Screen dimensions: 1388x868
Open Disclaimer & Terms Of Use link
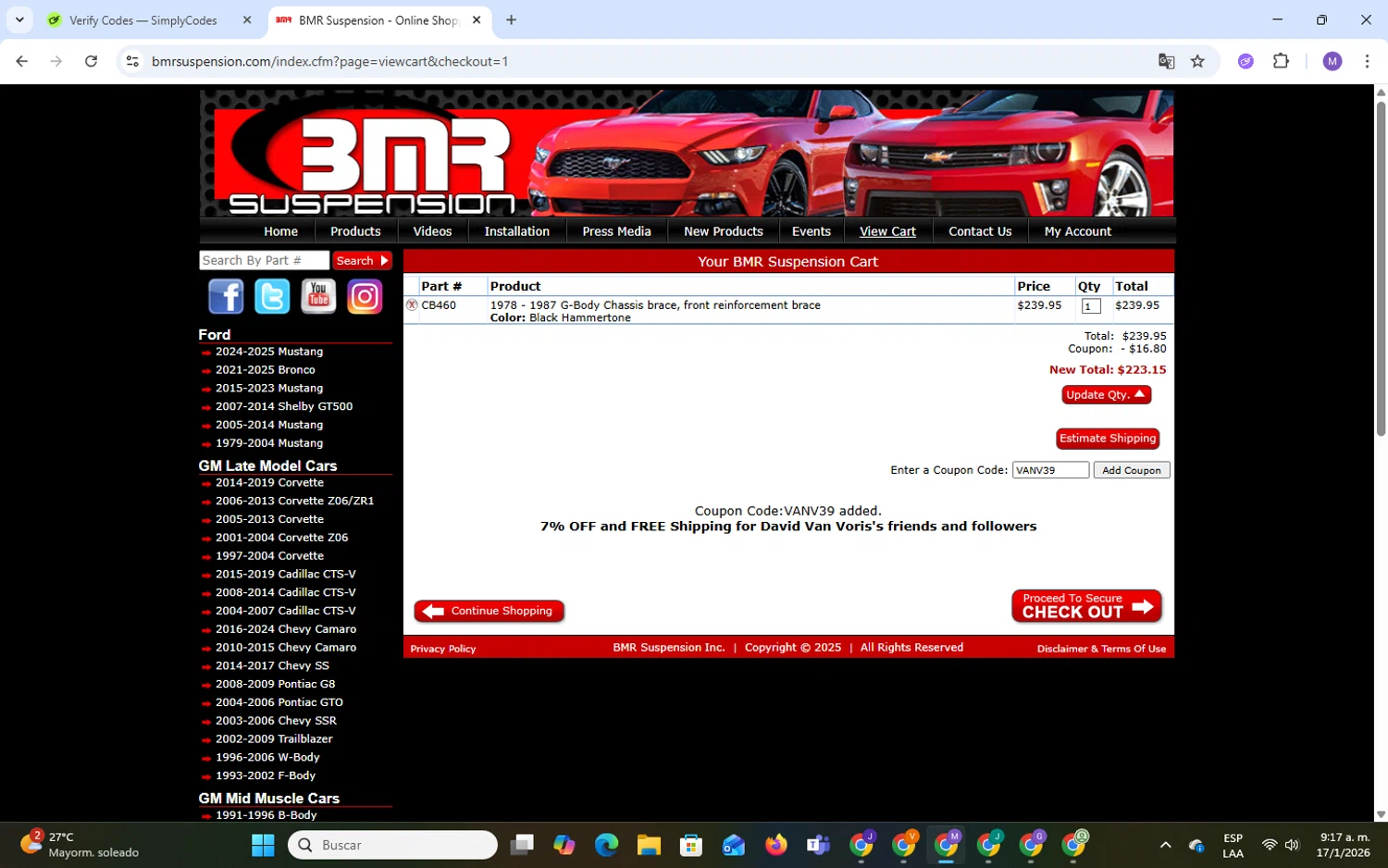click(1101, 649)
